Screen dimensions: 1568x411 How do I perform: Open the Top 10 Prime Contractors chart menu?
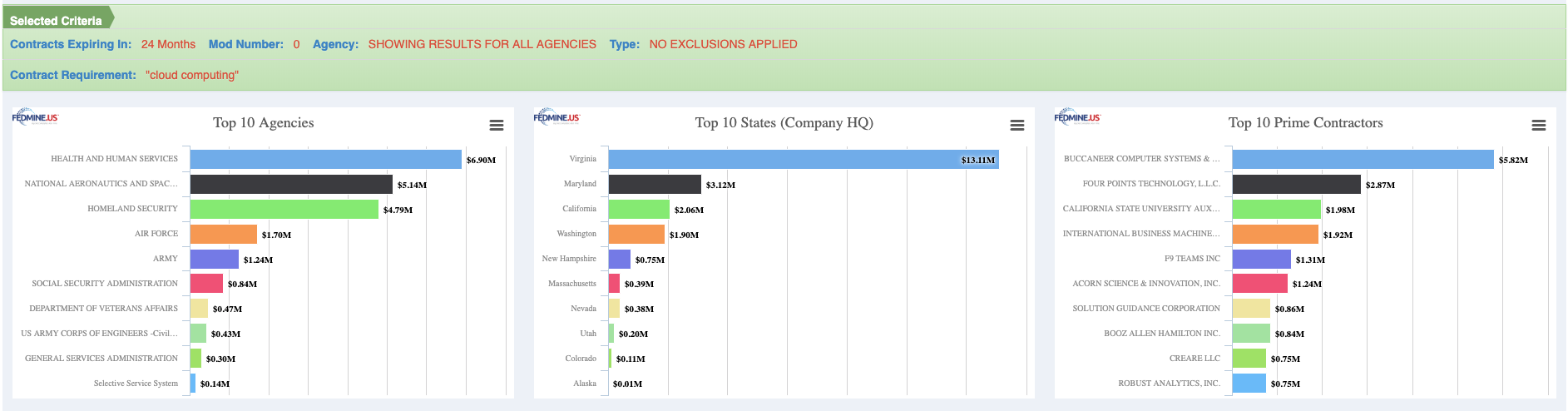click(x=1539, y=126)
